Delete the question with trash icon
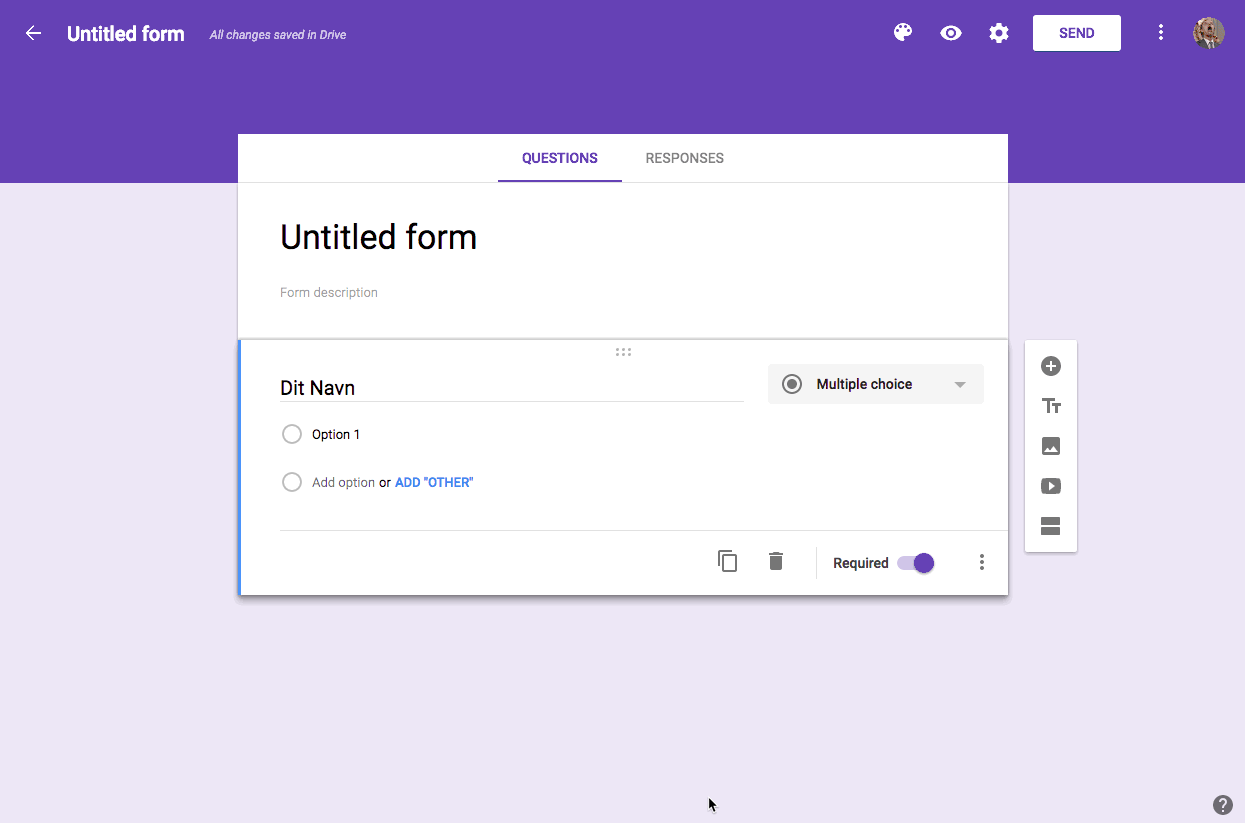Viewport: 1245px width, 823px height. click(x=776, y=562)
